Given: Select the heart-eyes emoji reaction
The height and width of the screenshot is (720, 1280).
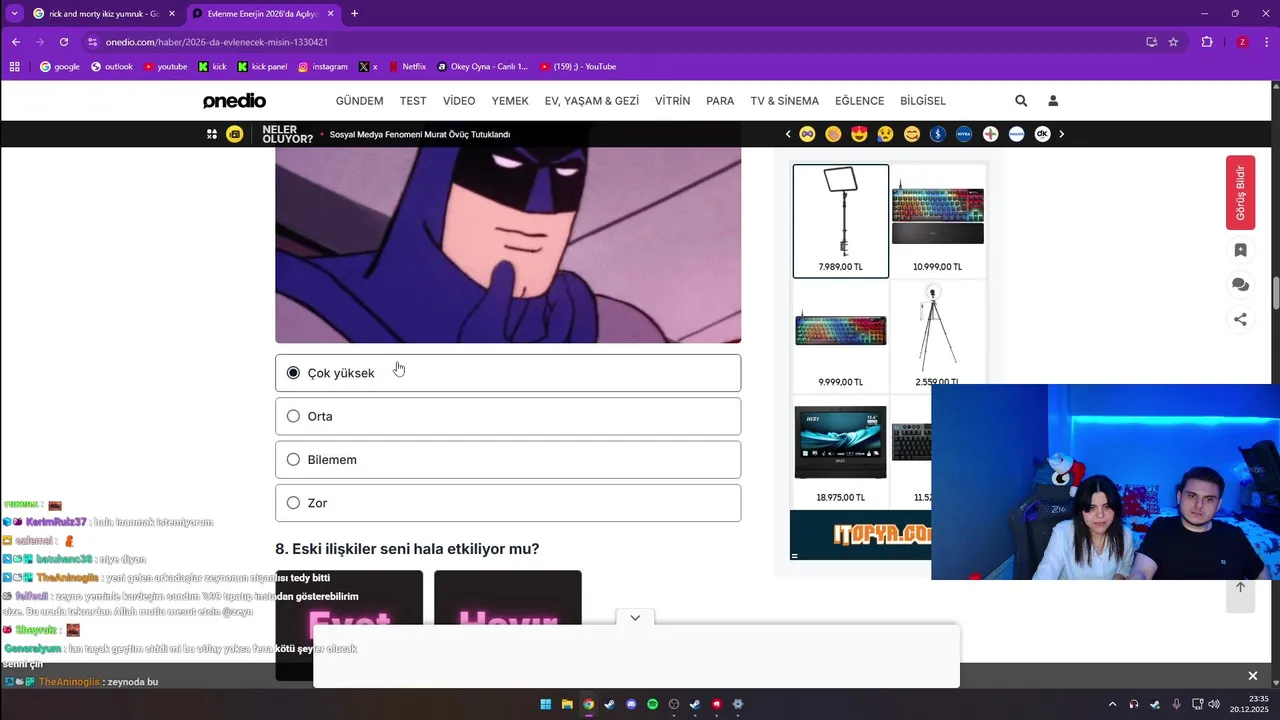Looking at the screenshot, I should (859, 134).
